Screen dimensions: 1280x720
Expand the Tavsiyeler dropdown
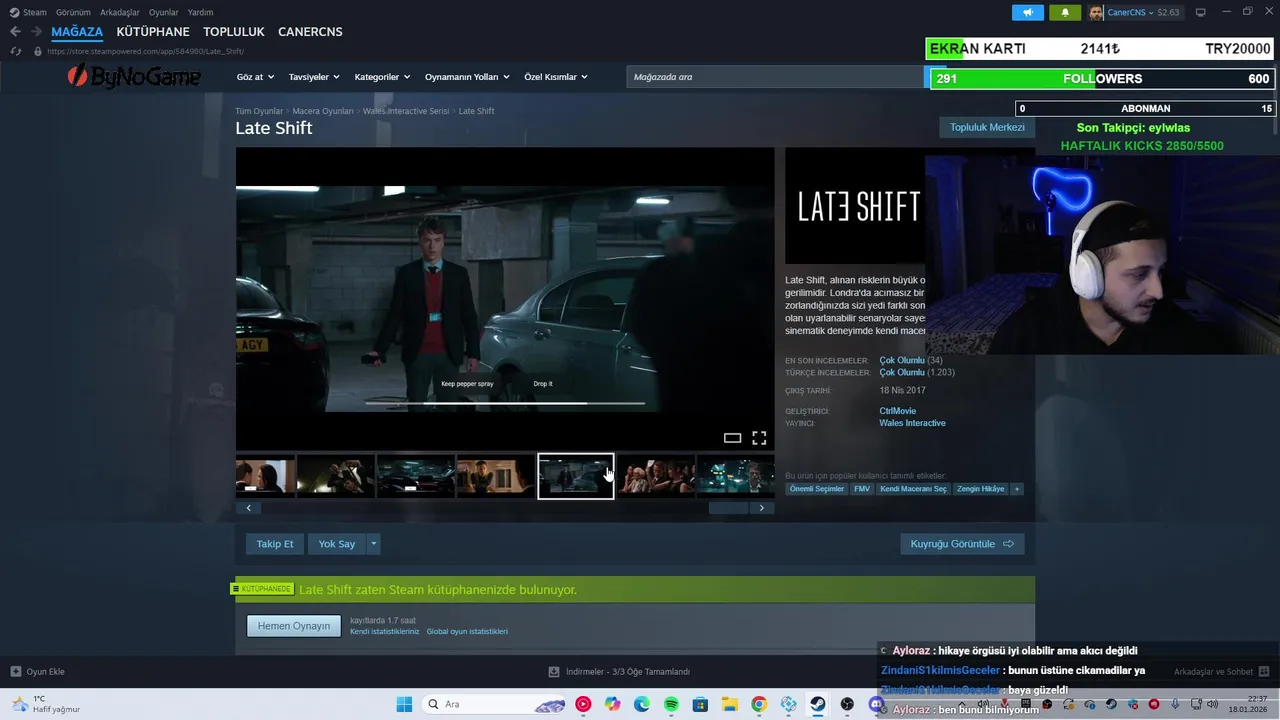(314, 77)
